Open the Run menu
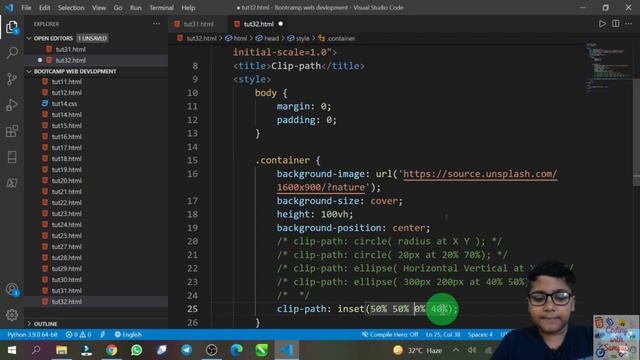640x360 pixels. 136,7
